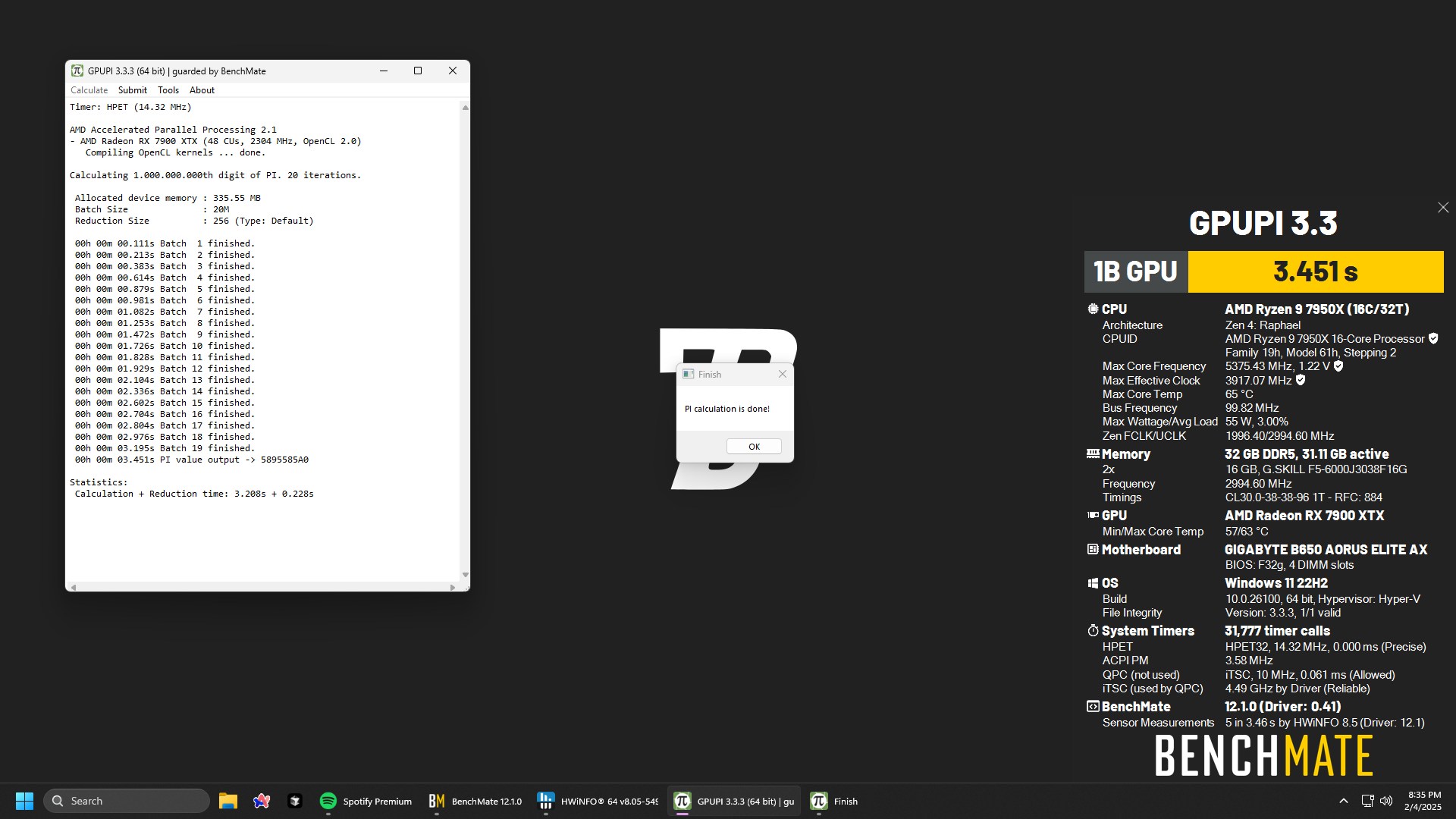Click Batch 10 finished log line
This screenshot has width=1456, height=819.
[x=165, y=346]
